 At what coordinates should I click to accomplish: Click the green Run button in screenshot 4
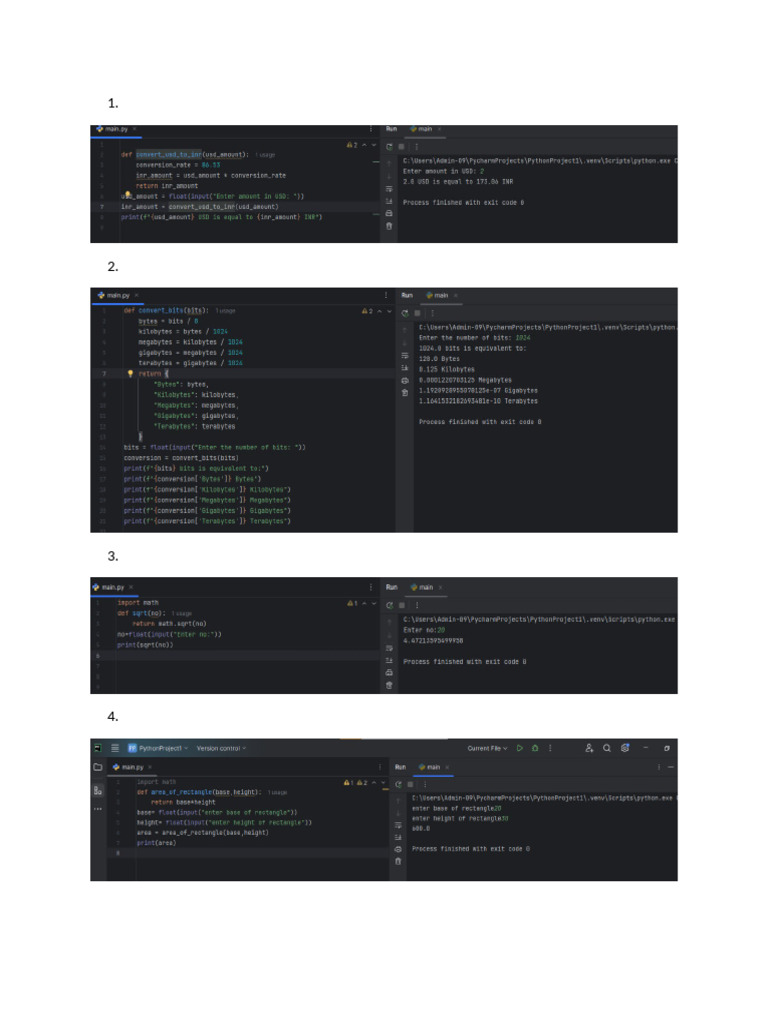coord(520,748)
